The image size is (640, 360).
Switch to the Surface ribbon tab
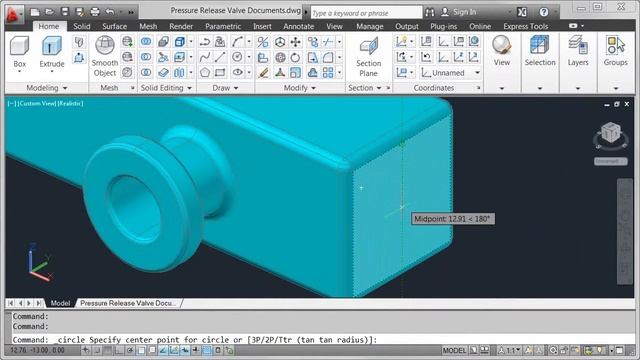(115, 26)
